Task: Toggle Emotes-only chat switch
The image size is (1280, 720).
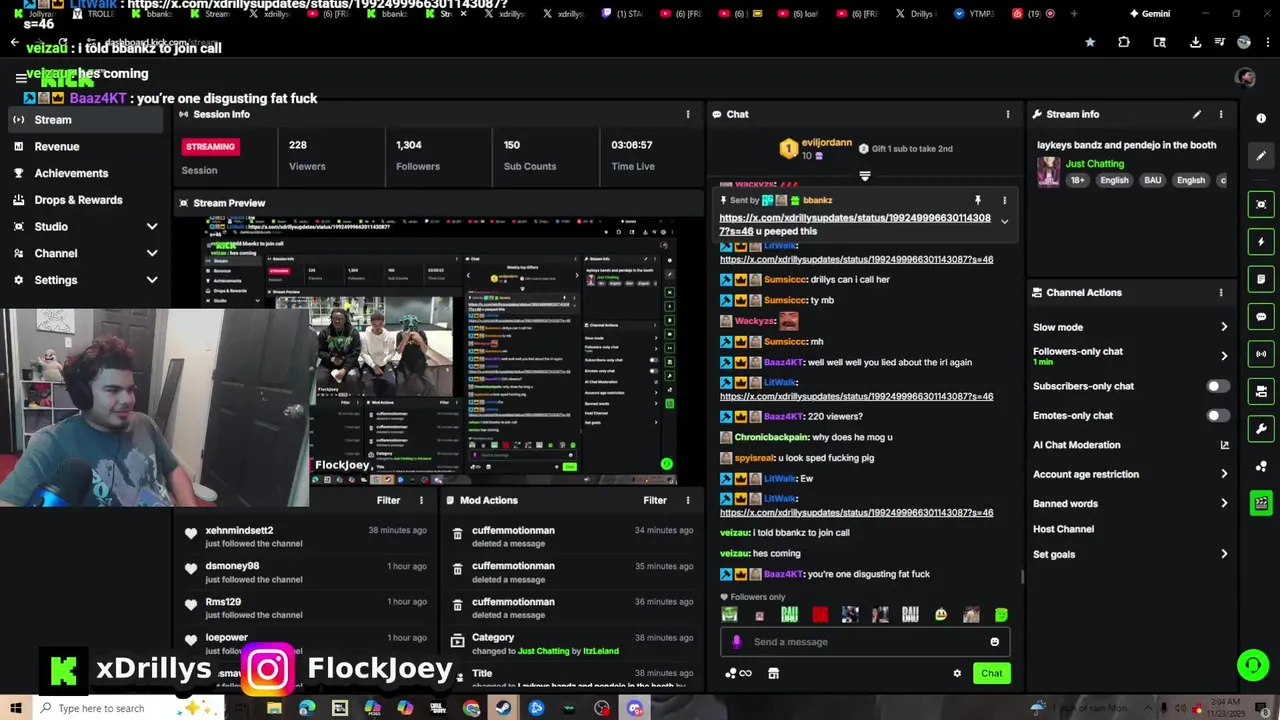Action: point(1216,415)
